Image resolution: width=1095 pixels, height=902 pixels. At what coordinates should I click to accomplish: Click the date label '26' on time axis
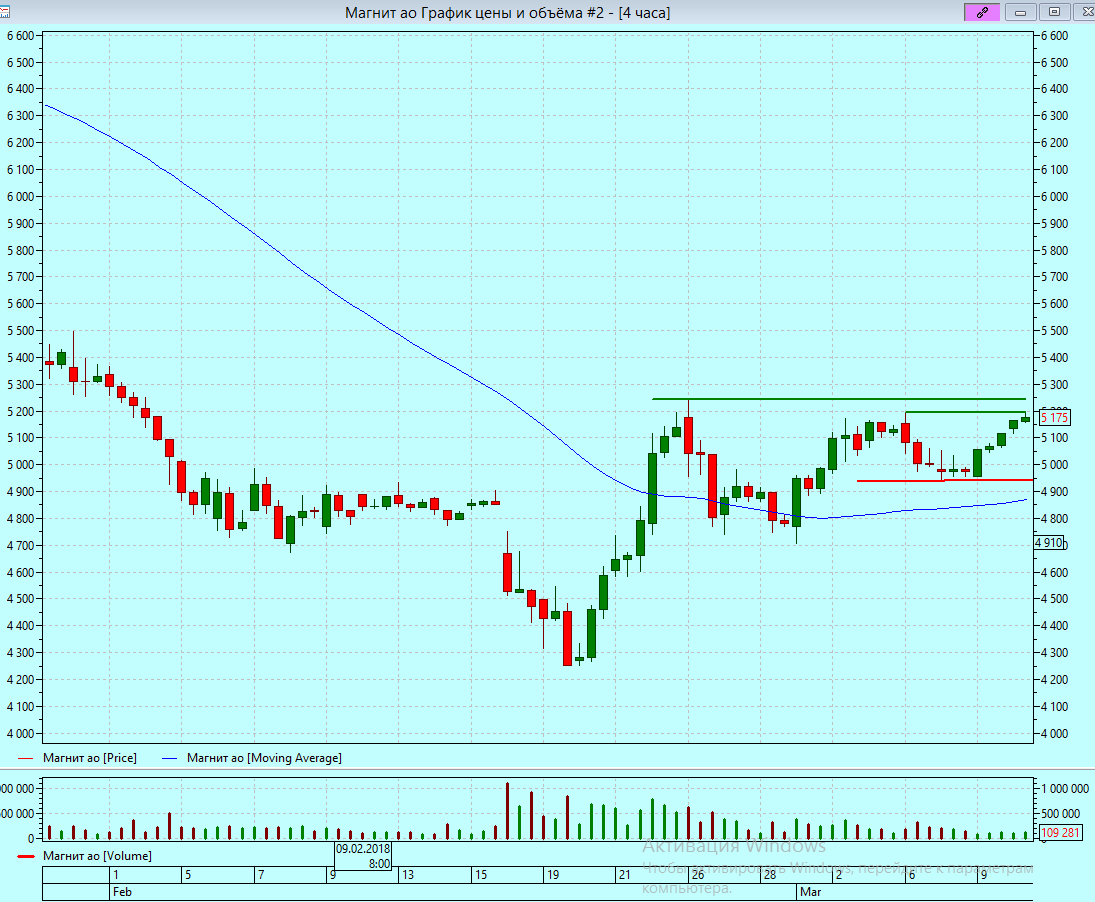[697, 874]
